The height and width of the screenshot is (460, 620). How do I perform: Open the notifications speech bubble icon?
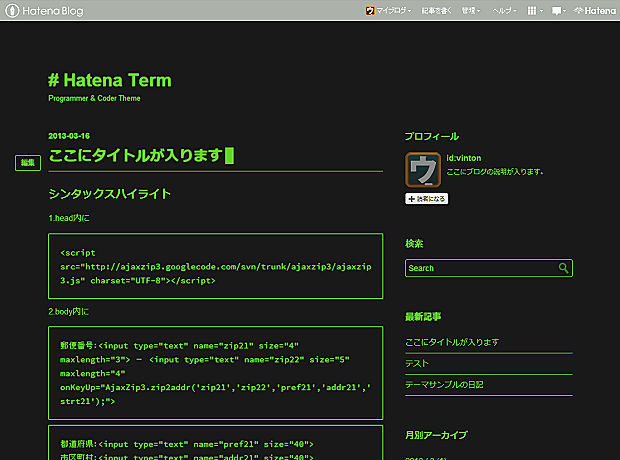pos(559,11)
